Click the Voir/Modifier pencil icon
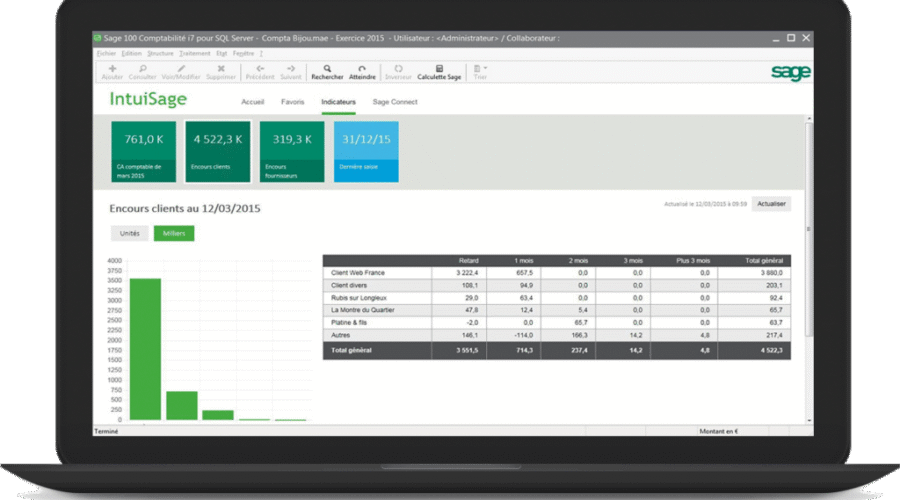The image size is (900, 500). (x=181, y=68)
